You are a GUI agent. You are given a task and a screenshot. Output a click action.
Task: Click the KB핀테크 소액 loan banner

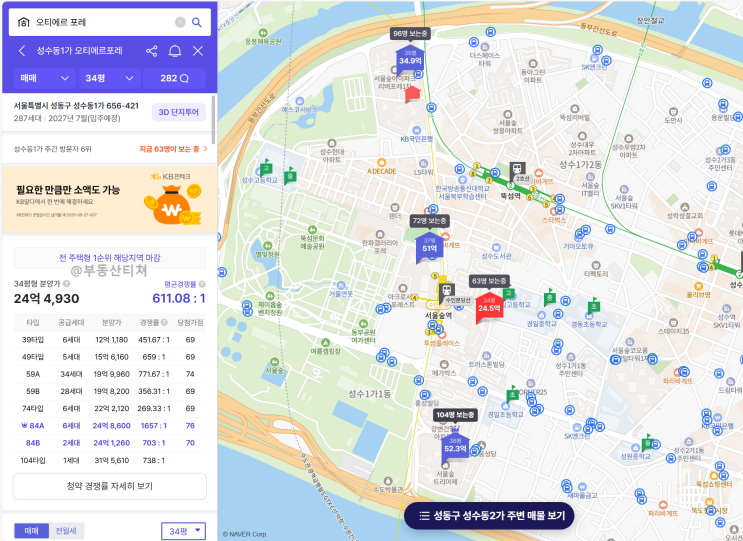(110, 199)
